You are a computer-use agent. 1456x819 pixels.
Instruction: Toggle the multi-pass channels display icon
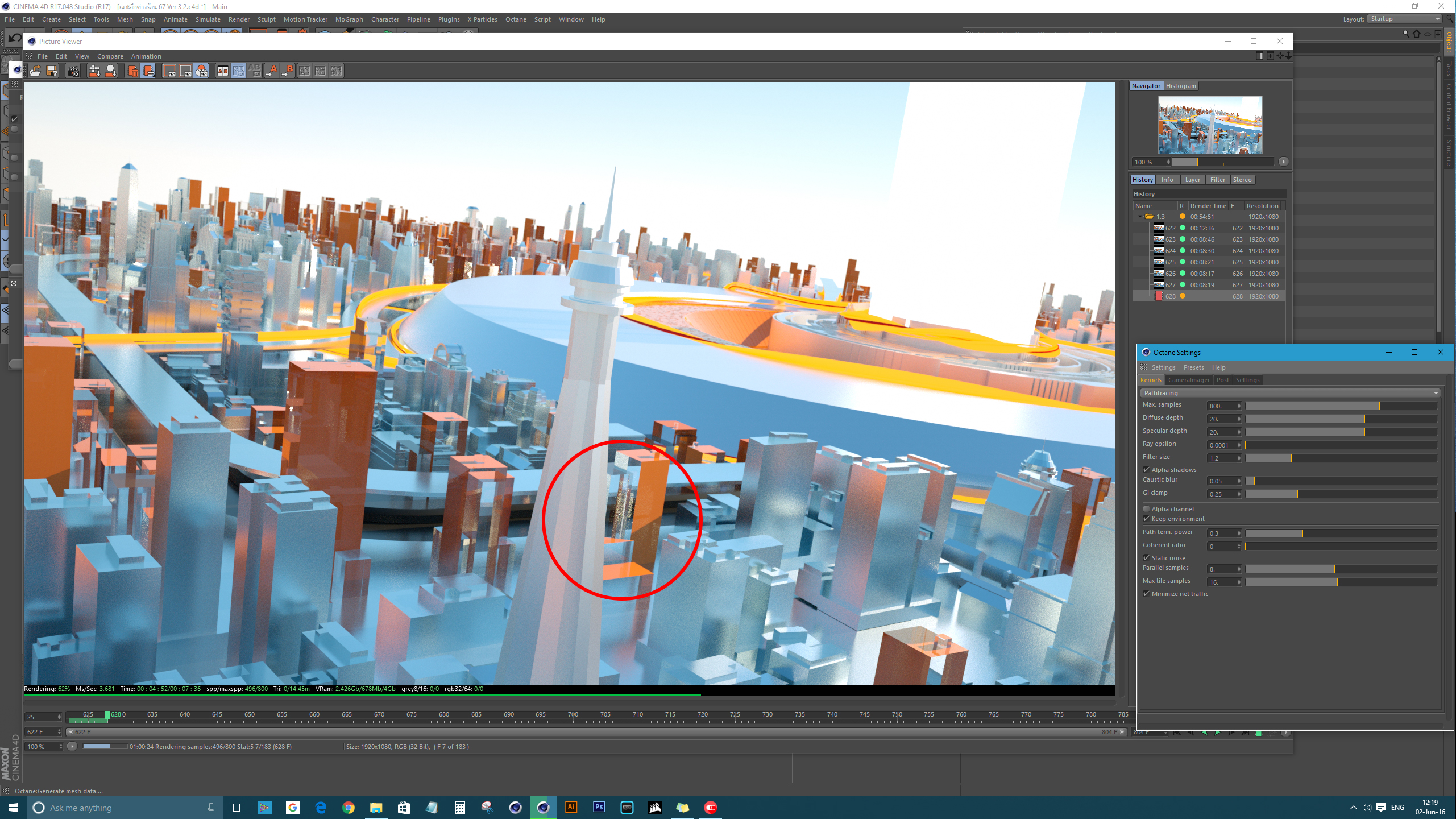202,71
